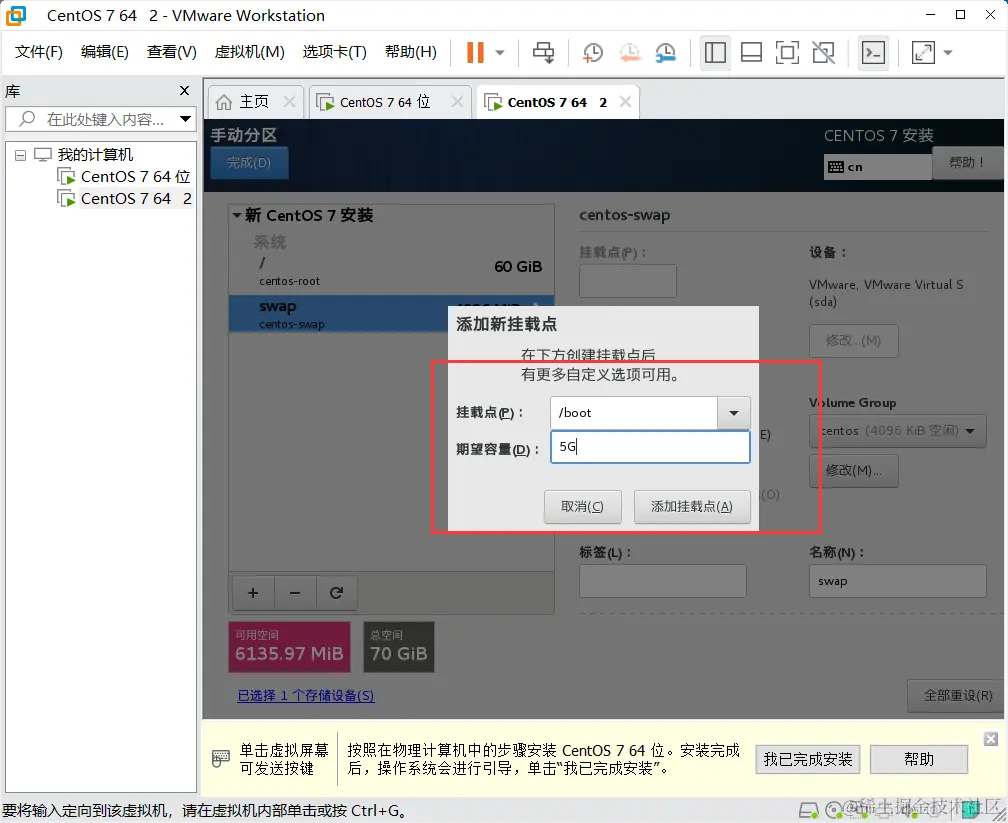1008x823 pixels.
Task: Switch to the 主页 tab
Action: coord(251,100)
